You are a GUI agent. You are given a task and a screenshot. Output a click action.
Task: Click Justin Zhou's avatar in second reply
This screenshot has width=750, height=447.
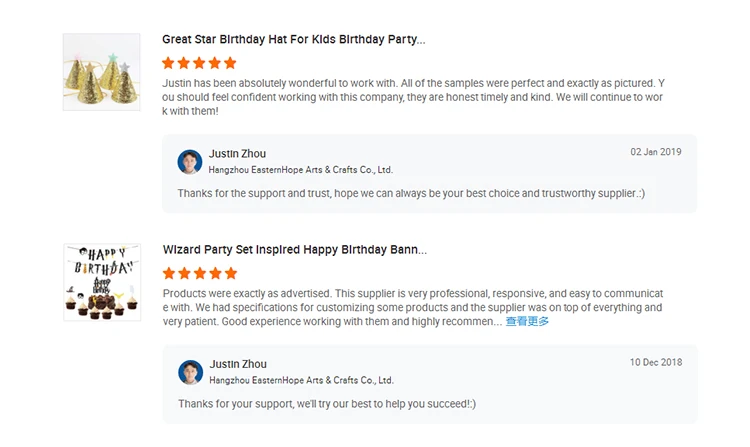pos(190,372)
